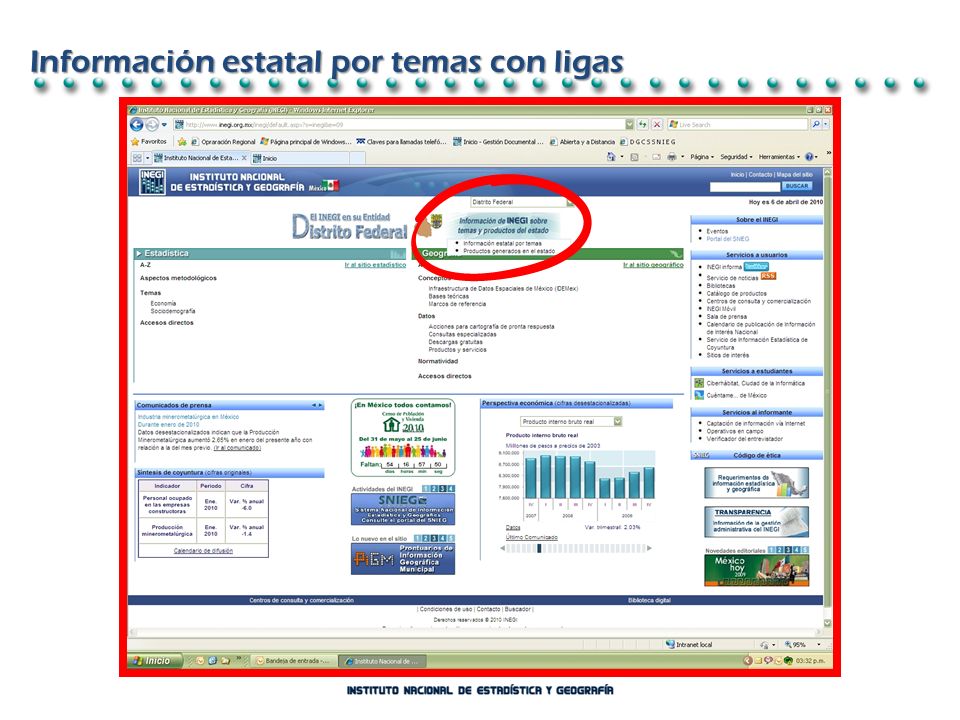Click the Refresh icon beside address bar
The image size is (960, 720).
click(x=642, y=124)
